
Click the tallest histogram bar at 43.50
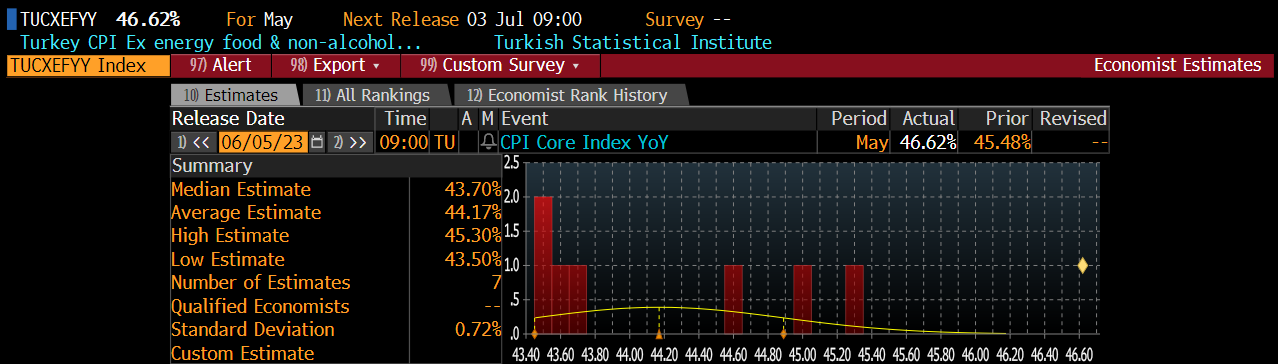[x=543, y=265]
